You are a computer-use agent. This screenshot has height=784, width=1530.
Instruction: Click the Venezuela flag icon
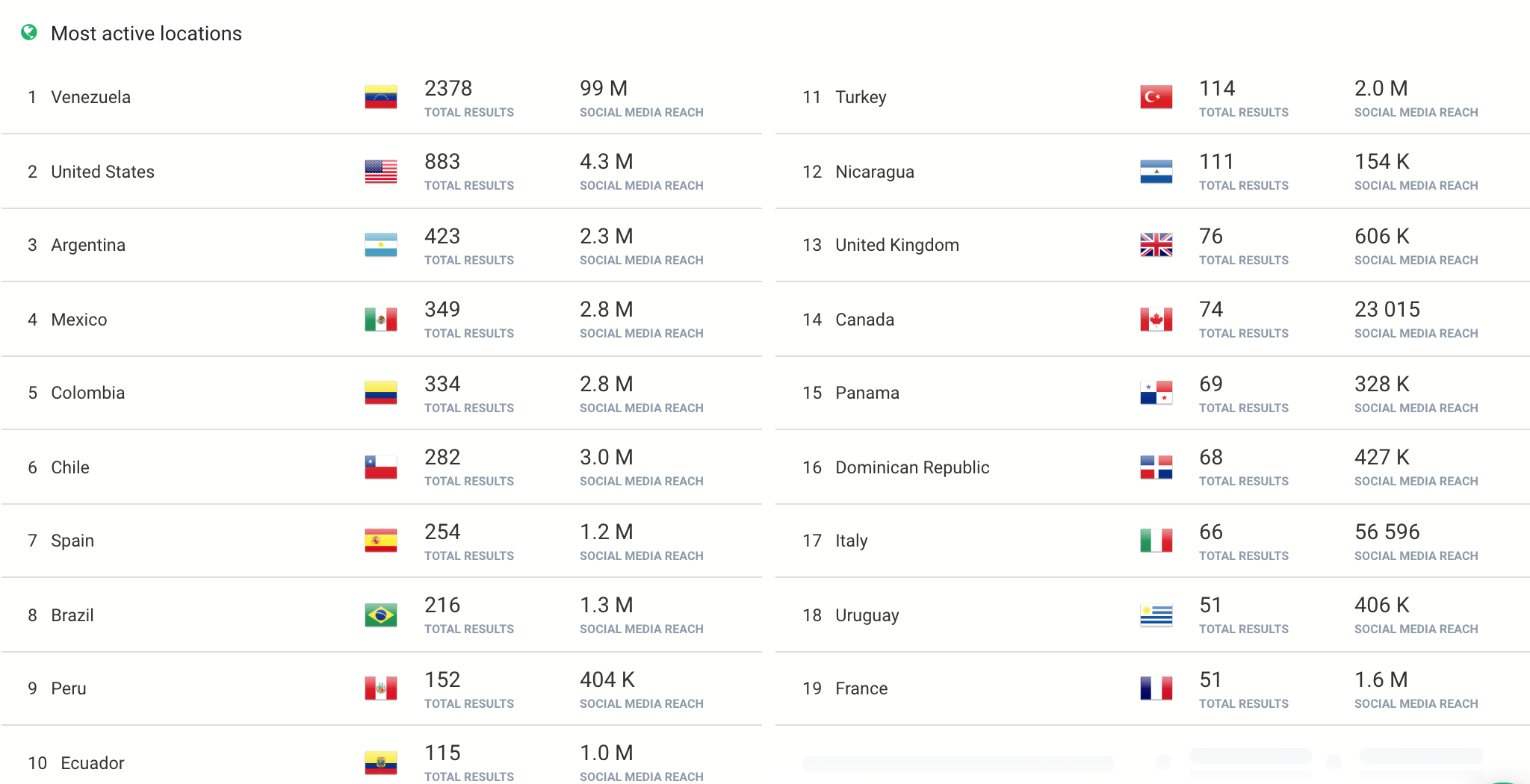tap(381, 97)
